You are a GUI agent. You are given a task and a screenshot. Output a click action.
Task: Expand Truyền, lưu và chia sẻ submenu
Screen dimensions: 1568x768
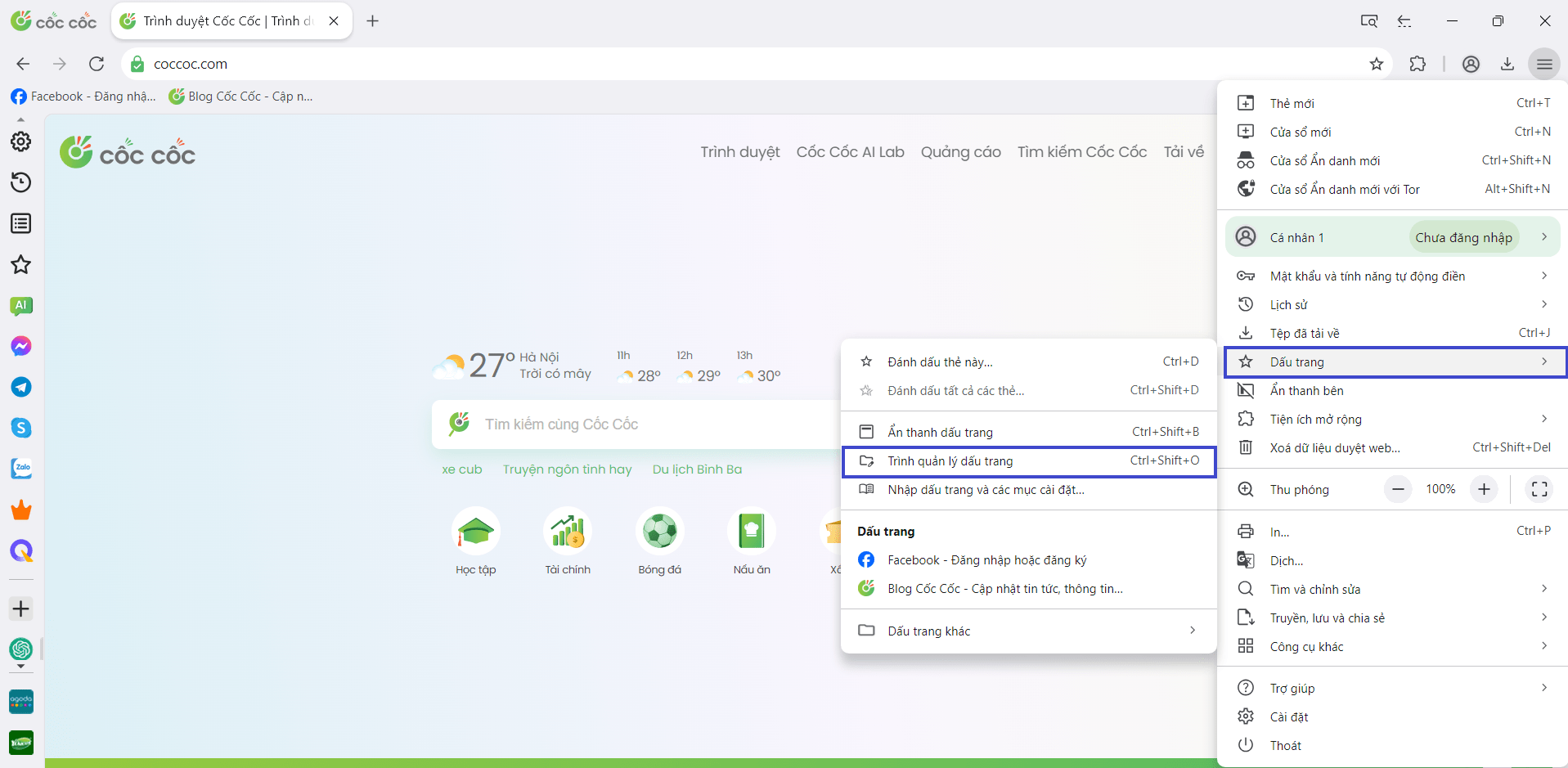[x=1393, y=618]
